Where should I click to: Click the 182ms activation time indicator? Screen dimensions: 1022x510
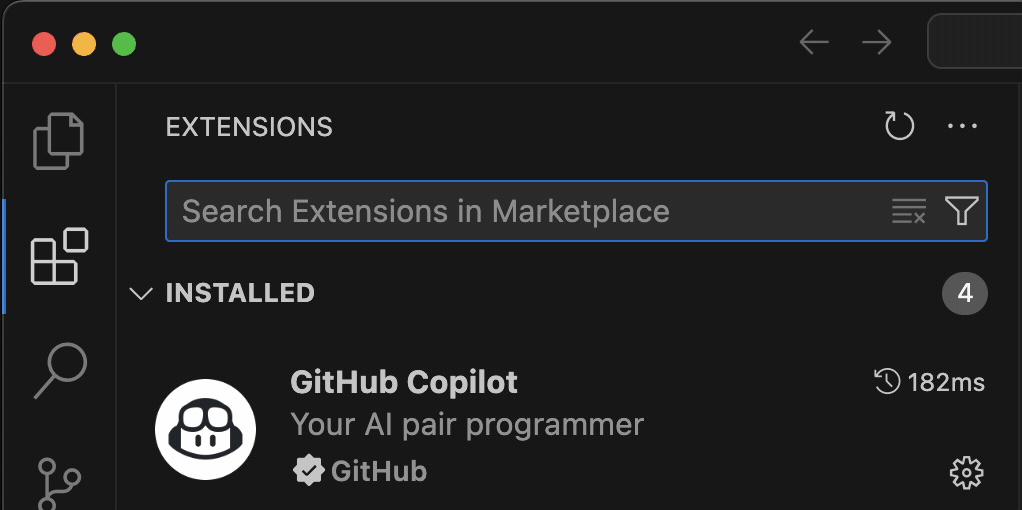point(929,382)
